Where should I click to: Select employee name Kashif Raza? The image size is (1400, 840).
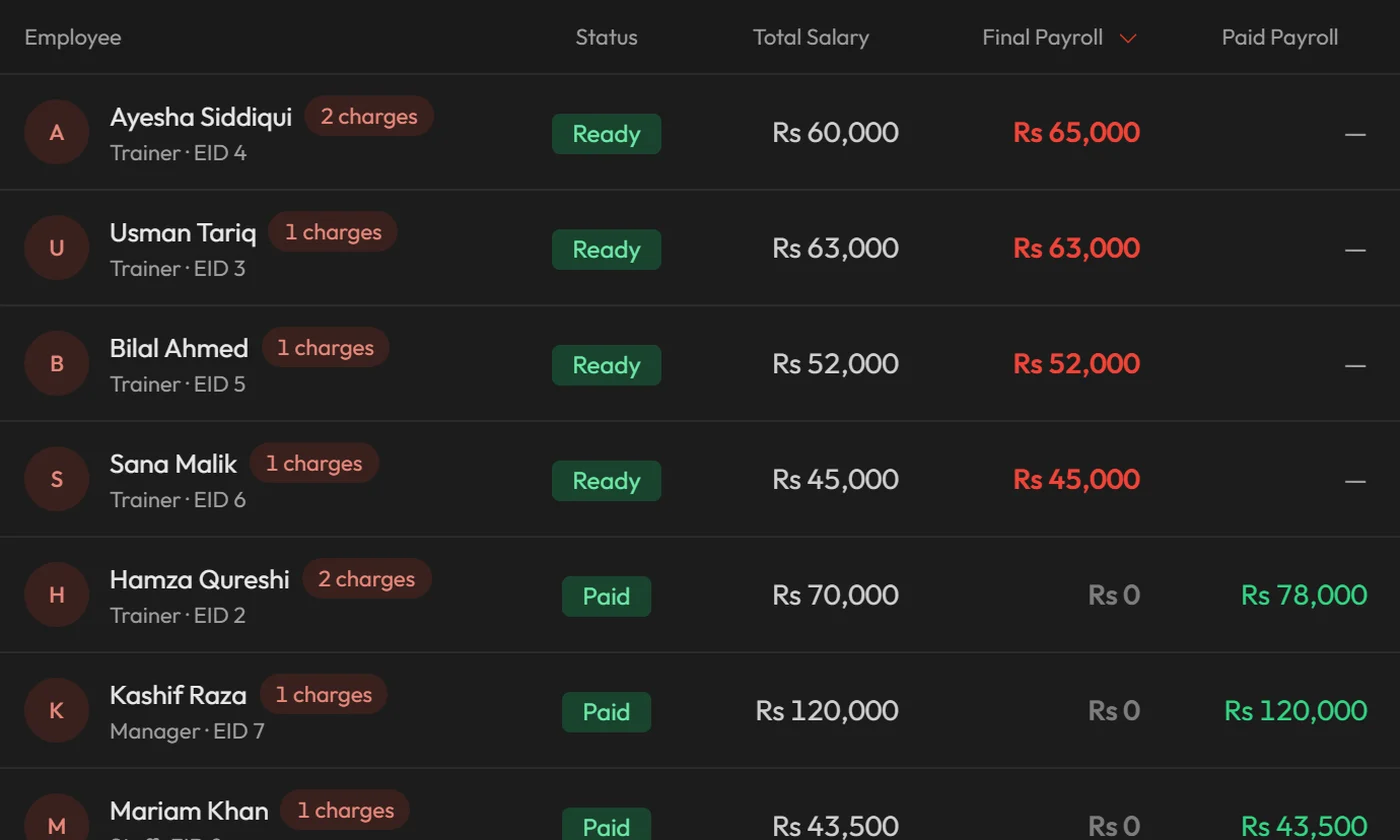tap(178, 695)
